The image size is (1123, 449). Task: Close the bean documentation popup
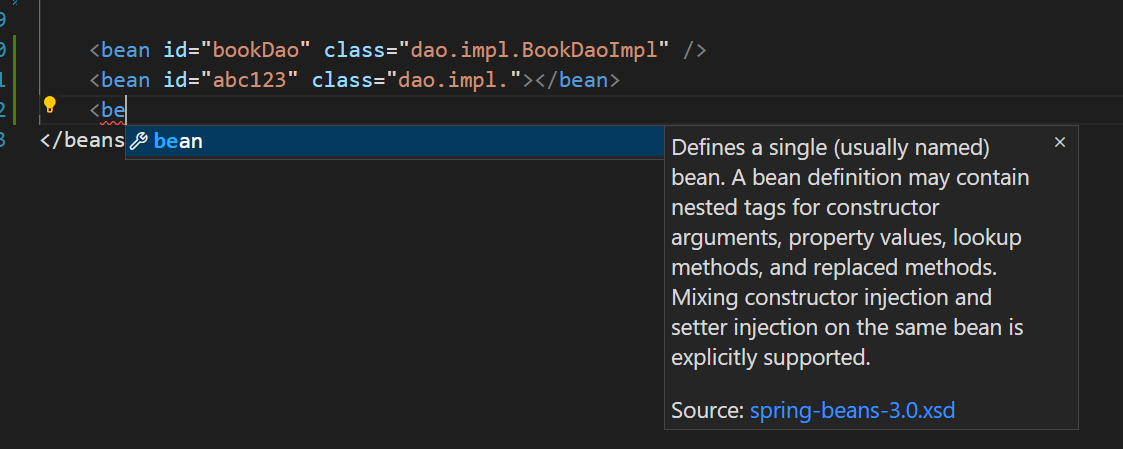[1060, 143]
